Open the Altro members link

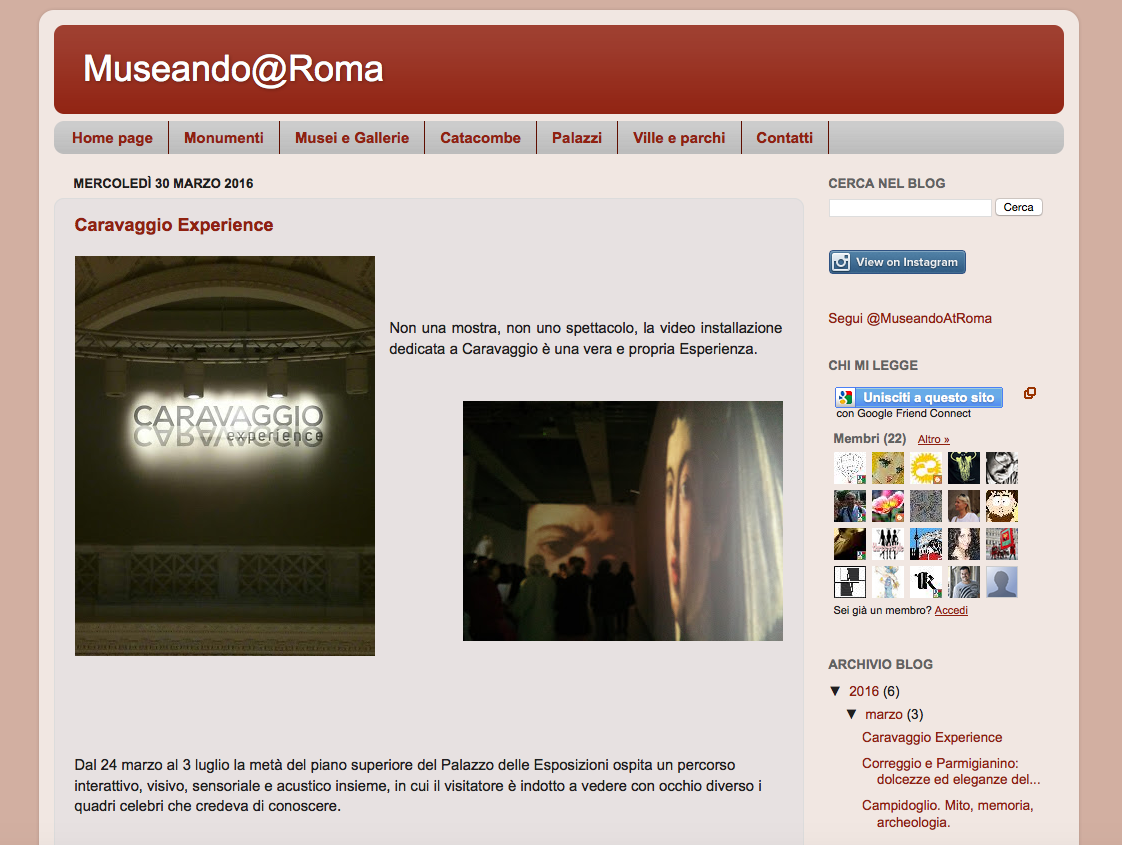coord(933,439)
